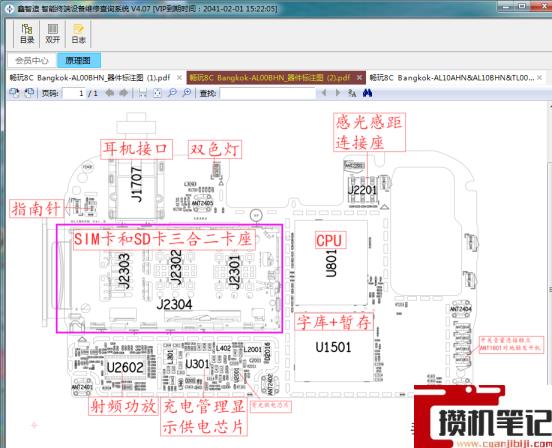Find next search result triangle
The width and height of the screenshot is (552, 448).
click(338, 93)
